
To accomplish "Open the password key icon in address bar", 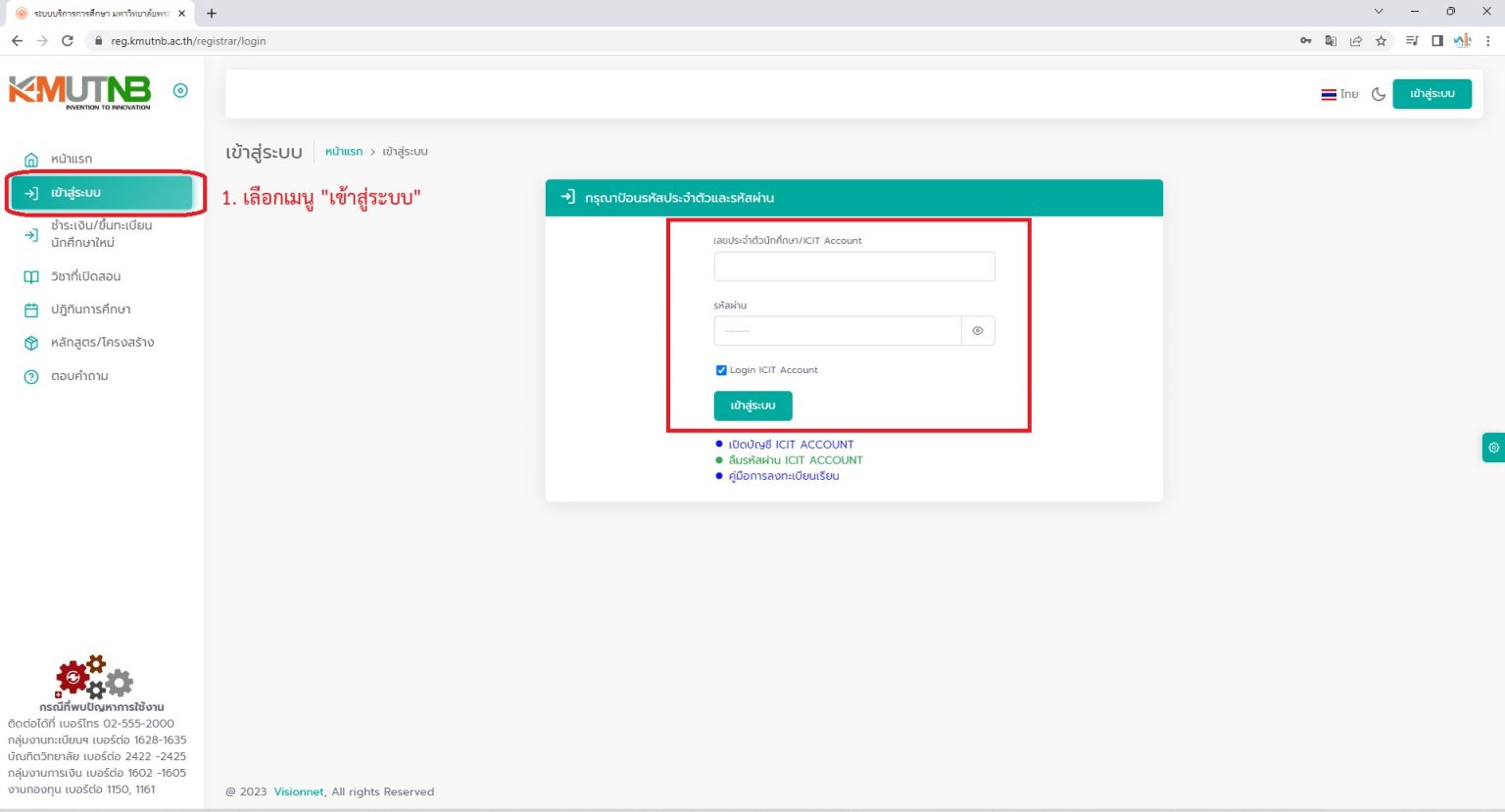I will (x=1305, y=41).
